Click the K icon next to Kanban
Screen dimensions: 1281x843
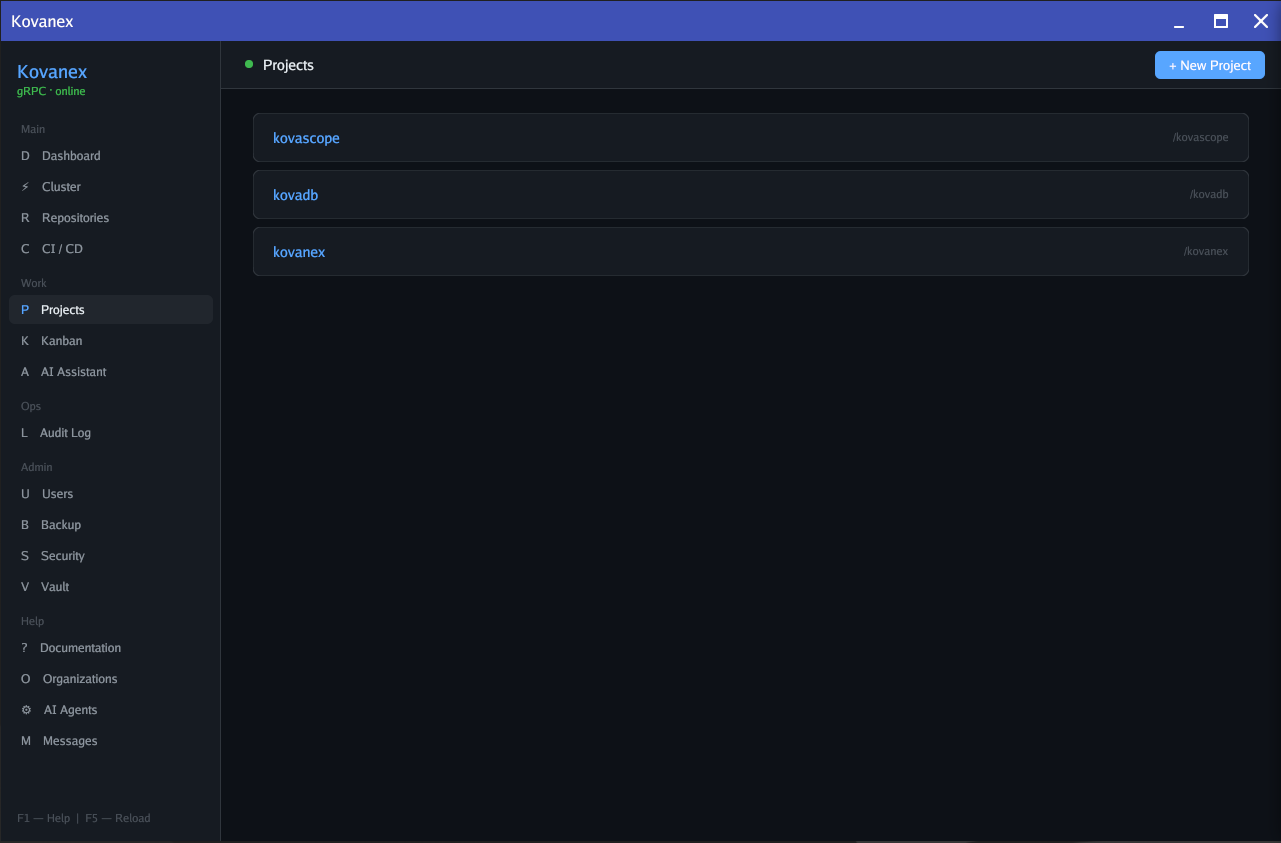[x=24, y=340]
